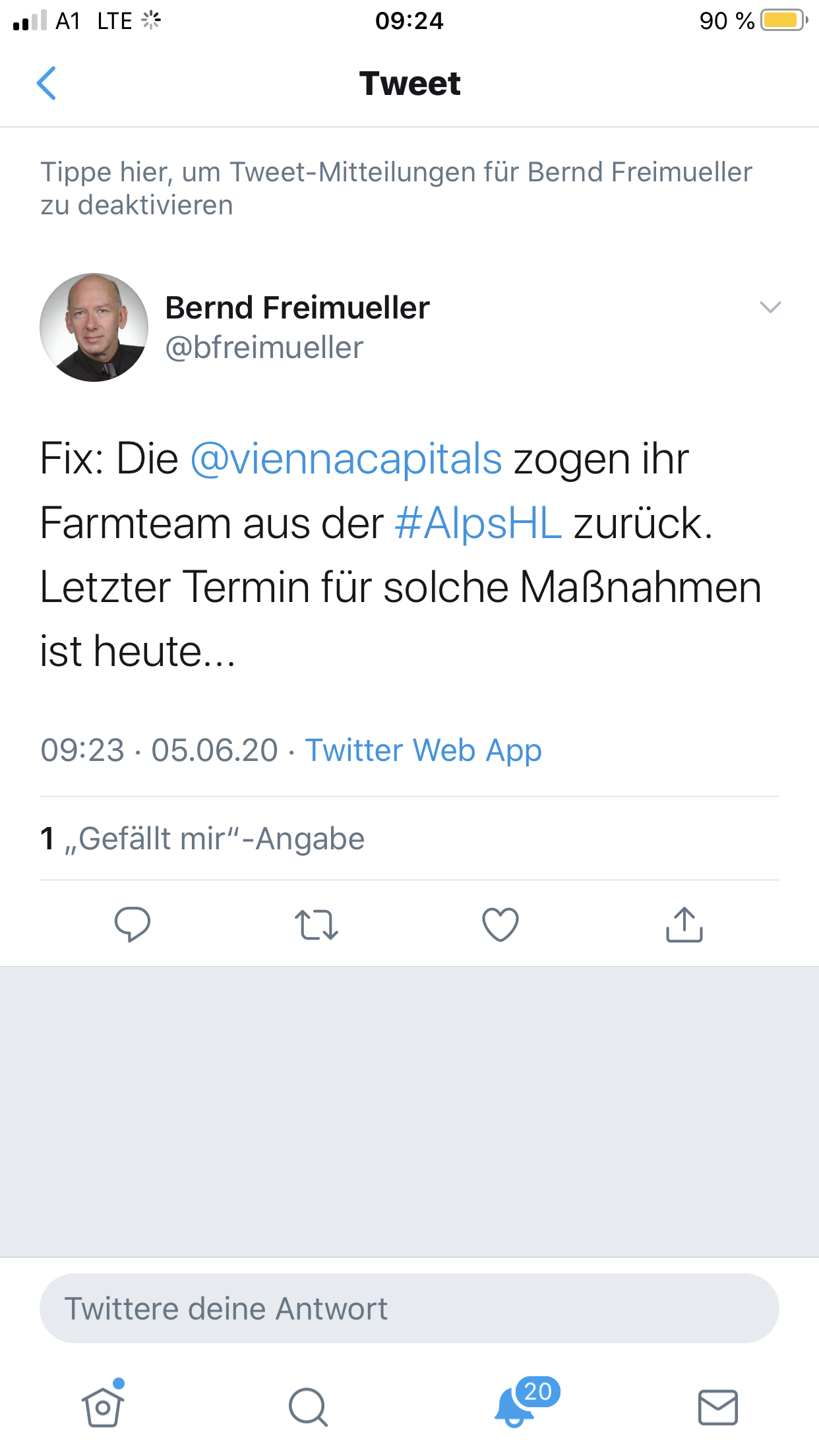Expand tweet options chevron

tap(770, 307)
